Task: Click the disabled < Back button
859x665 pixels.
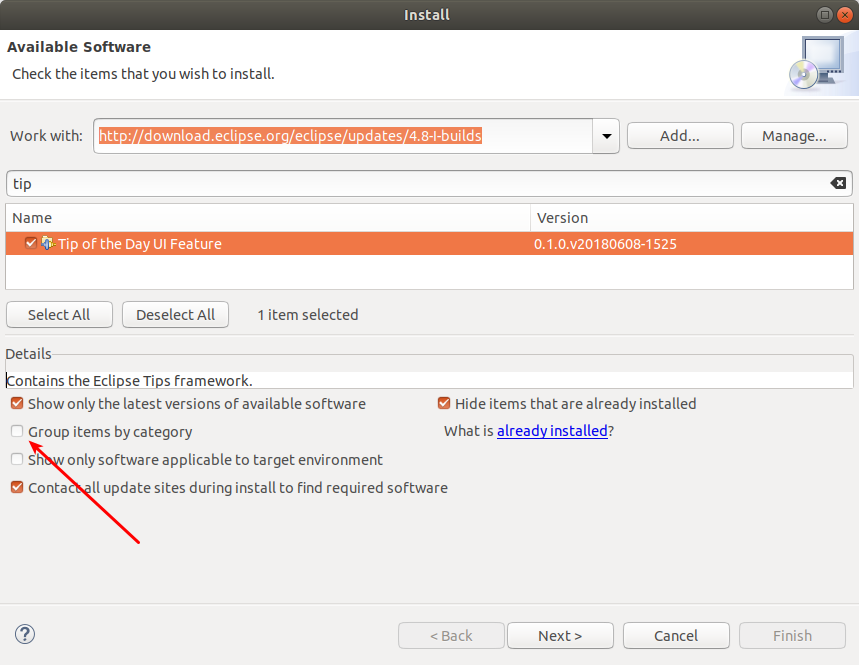Action: coord(451,635)
